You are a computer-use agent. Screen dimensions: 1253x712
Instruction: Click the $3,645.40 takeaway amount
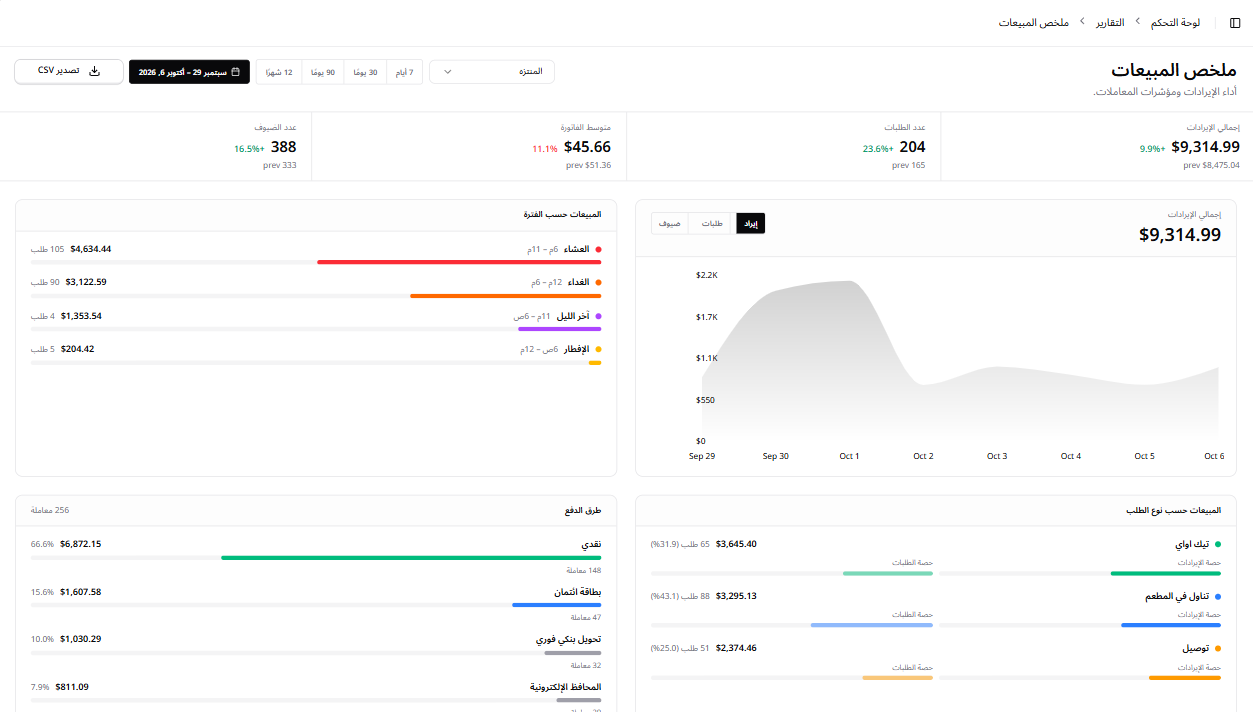[x=736, y=544]
